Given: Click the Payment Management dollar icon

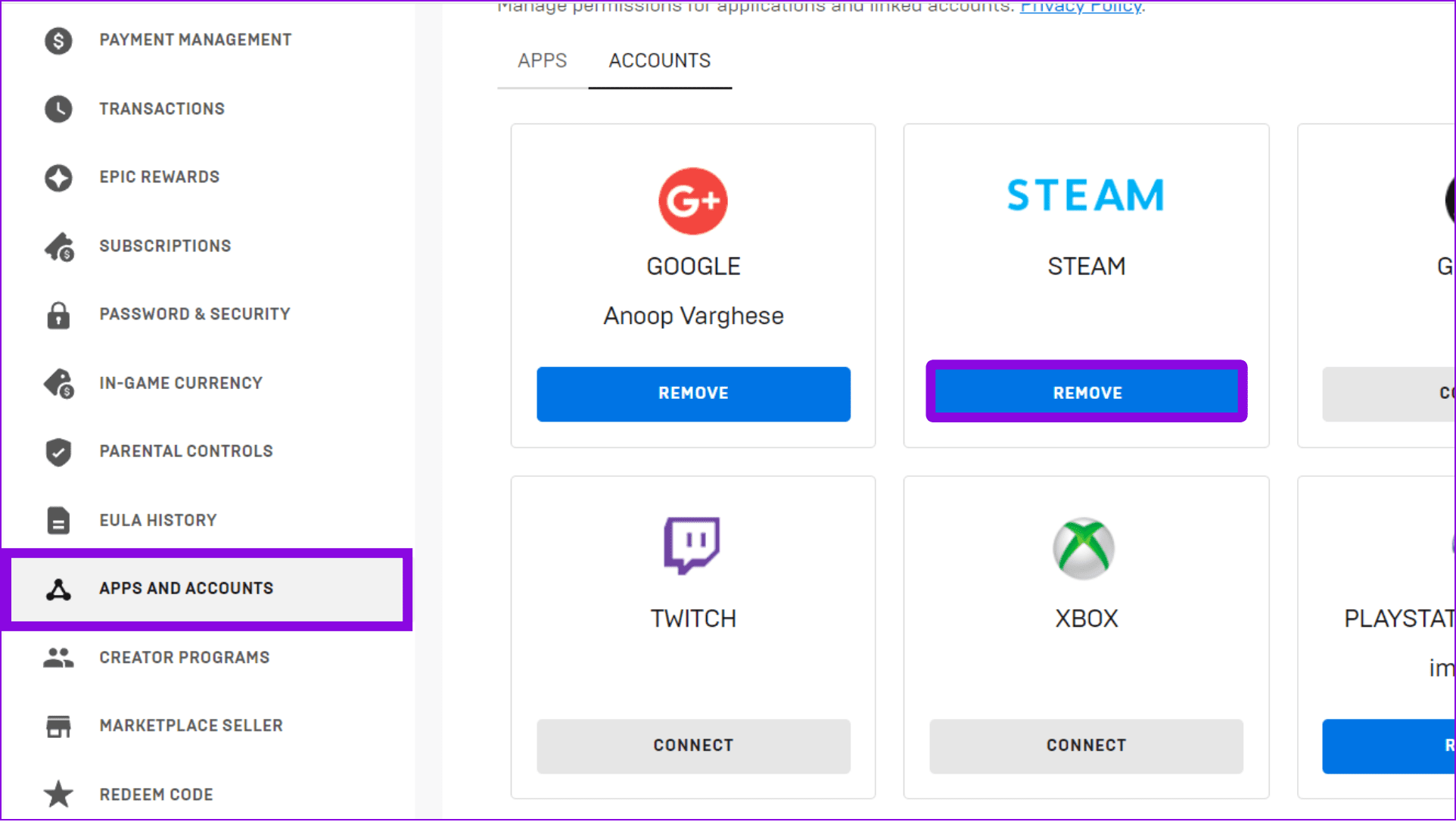Looking at the screenshot, I should [x=58, y=40].
